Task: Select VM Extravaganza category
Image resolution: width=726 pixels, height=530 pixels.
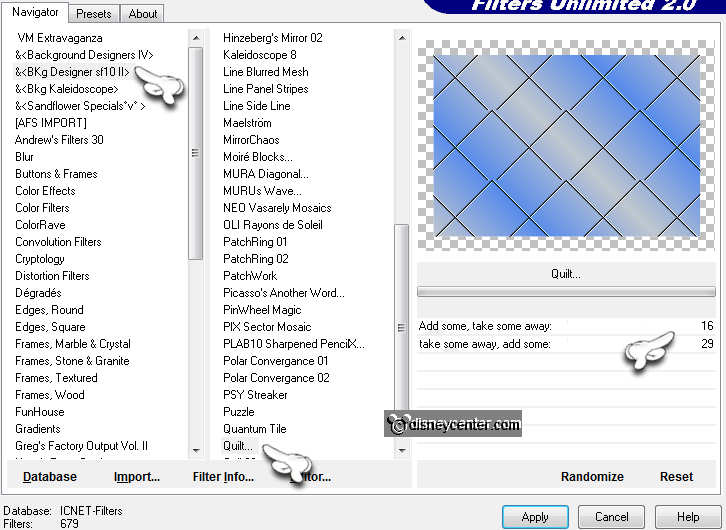Action: click(x=60, y=38)
